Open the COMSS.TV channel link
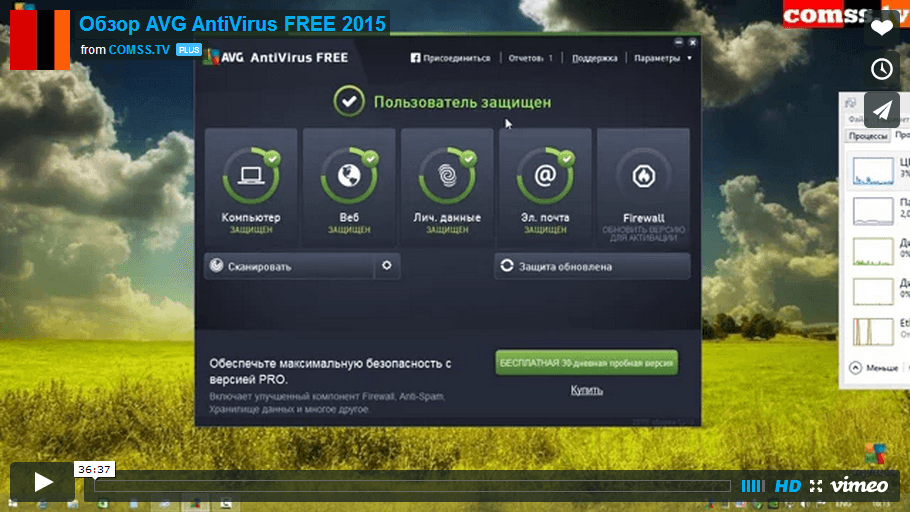 pyautogui.click(x=139, y=50)
